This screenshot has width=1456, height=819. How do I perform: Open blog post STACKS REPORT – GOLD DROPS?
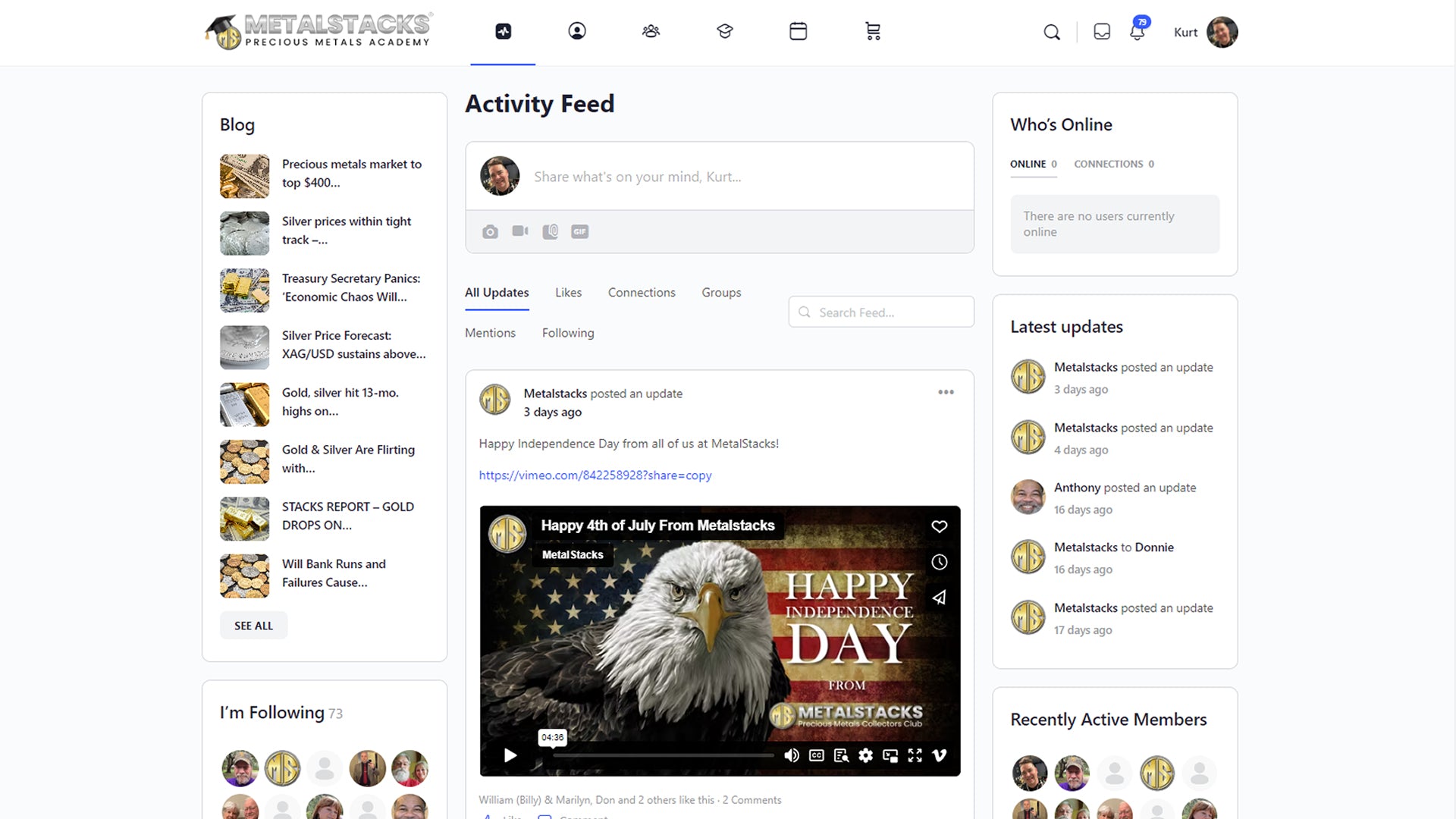(348, 516)
